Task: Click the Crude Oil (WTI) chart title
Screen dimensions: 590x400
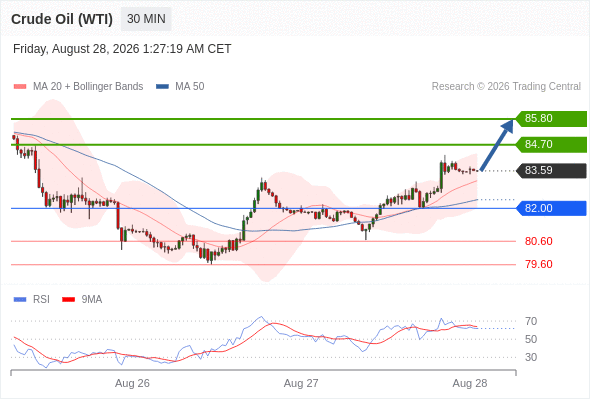Action: click(x=62, y=19)
